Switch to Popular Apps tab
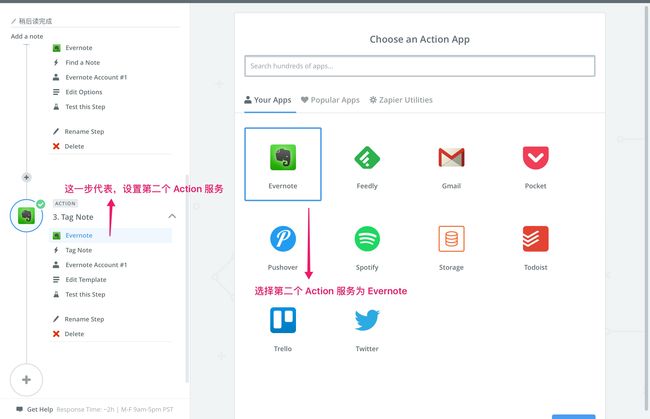The height and width of the screenshot is (419, 650). (x=330, y=100)
